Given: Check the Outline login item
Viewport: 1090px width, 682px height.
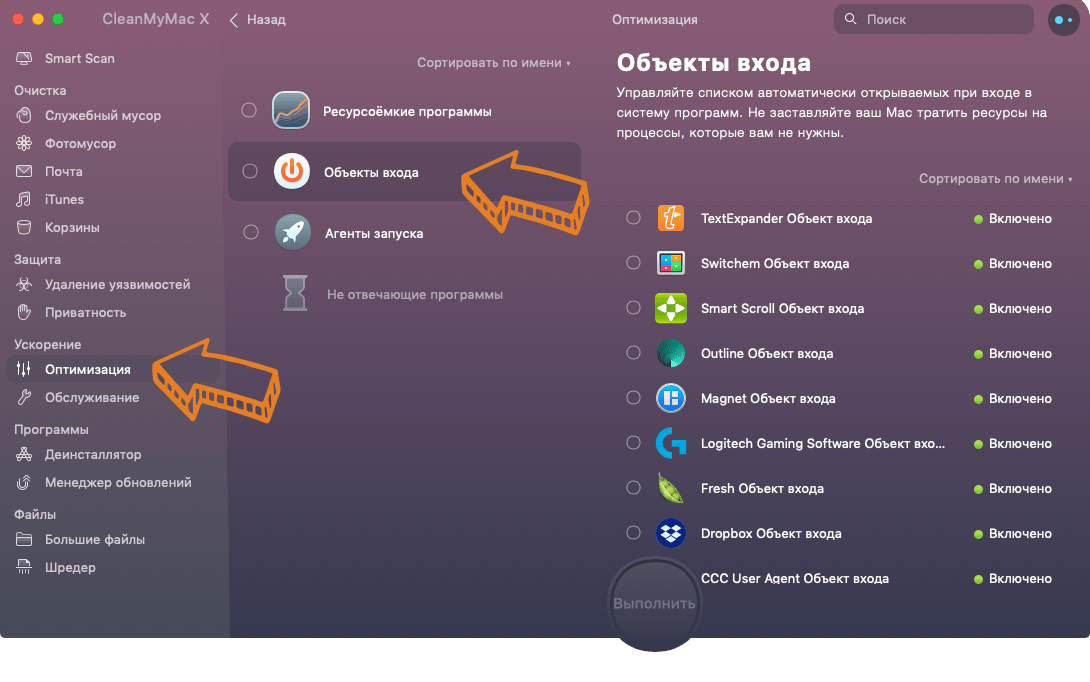Looking at the screenshot, I should tap(633, 352).
